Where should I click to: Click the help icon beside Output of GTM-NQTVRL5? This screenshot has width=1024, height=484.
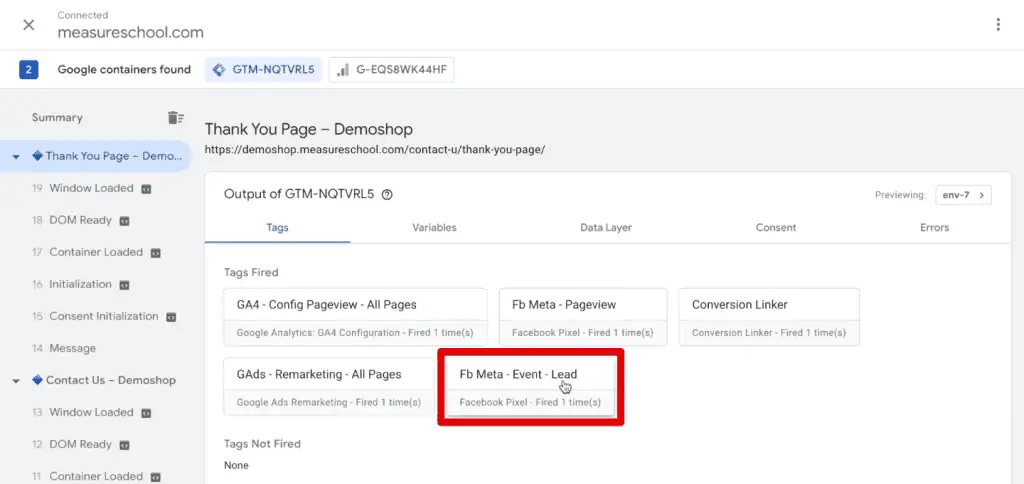[x=387, y=195]
